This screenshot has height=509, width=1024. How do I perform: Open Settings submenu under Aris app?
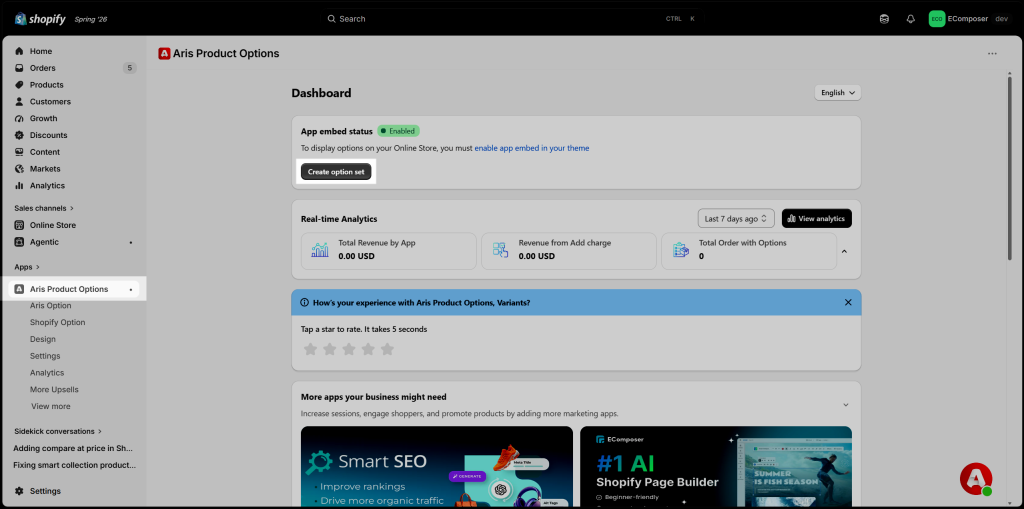tap(45, 356)
